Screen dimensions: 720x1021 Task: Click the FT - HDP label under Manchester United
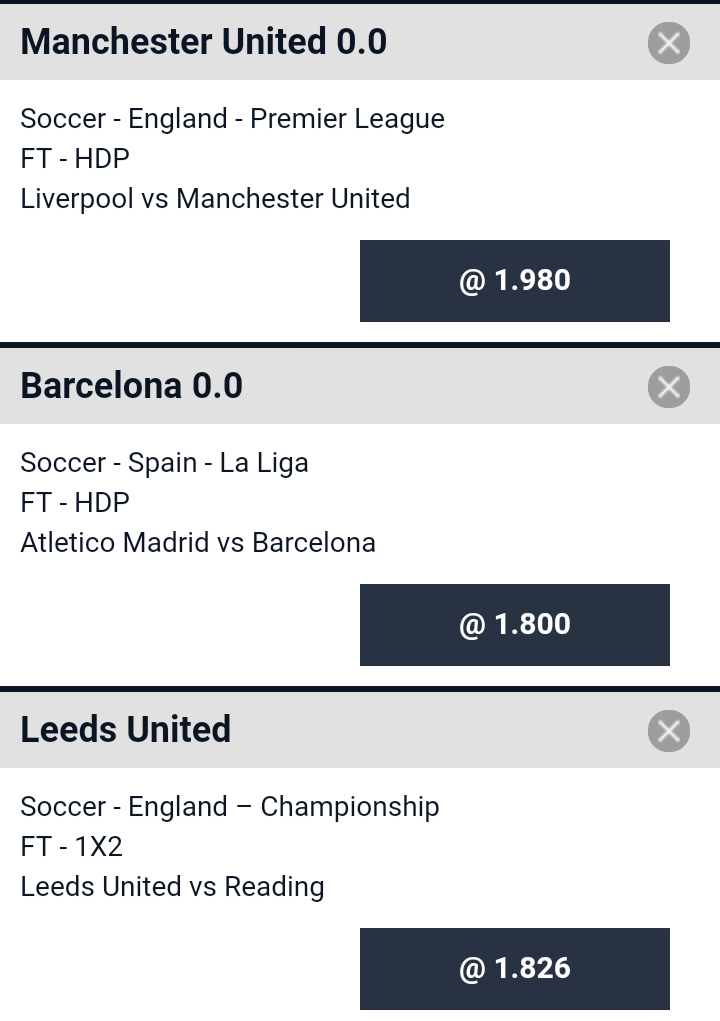pyautogui.click(x=75, y=158)
